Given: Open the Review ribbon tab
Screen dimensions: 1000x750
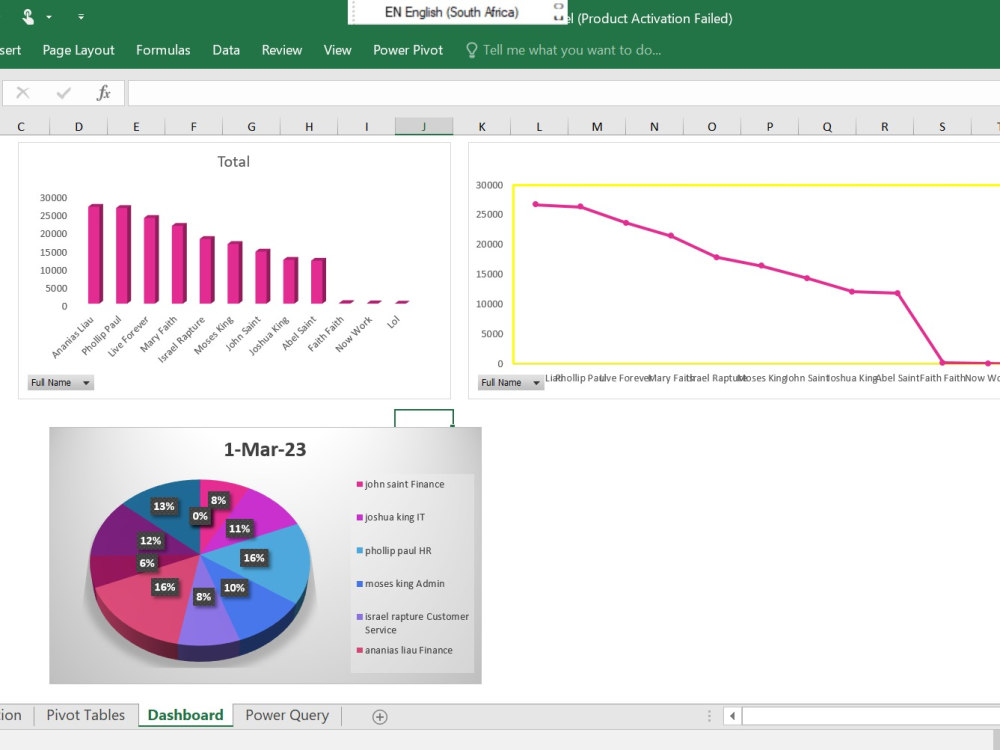Looking at the screenshot, I should pos(281,50).
